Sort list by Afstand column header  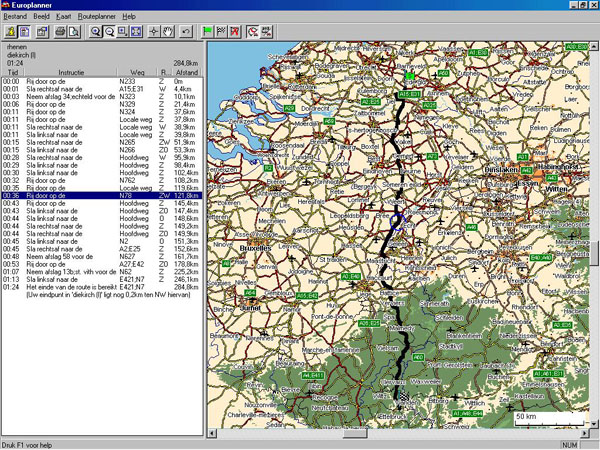[x=187, y=73]
